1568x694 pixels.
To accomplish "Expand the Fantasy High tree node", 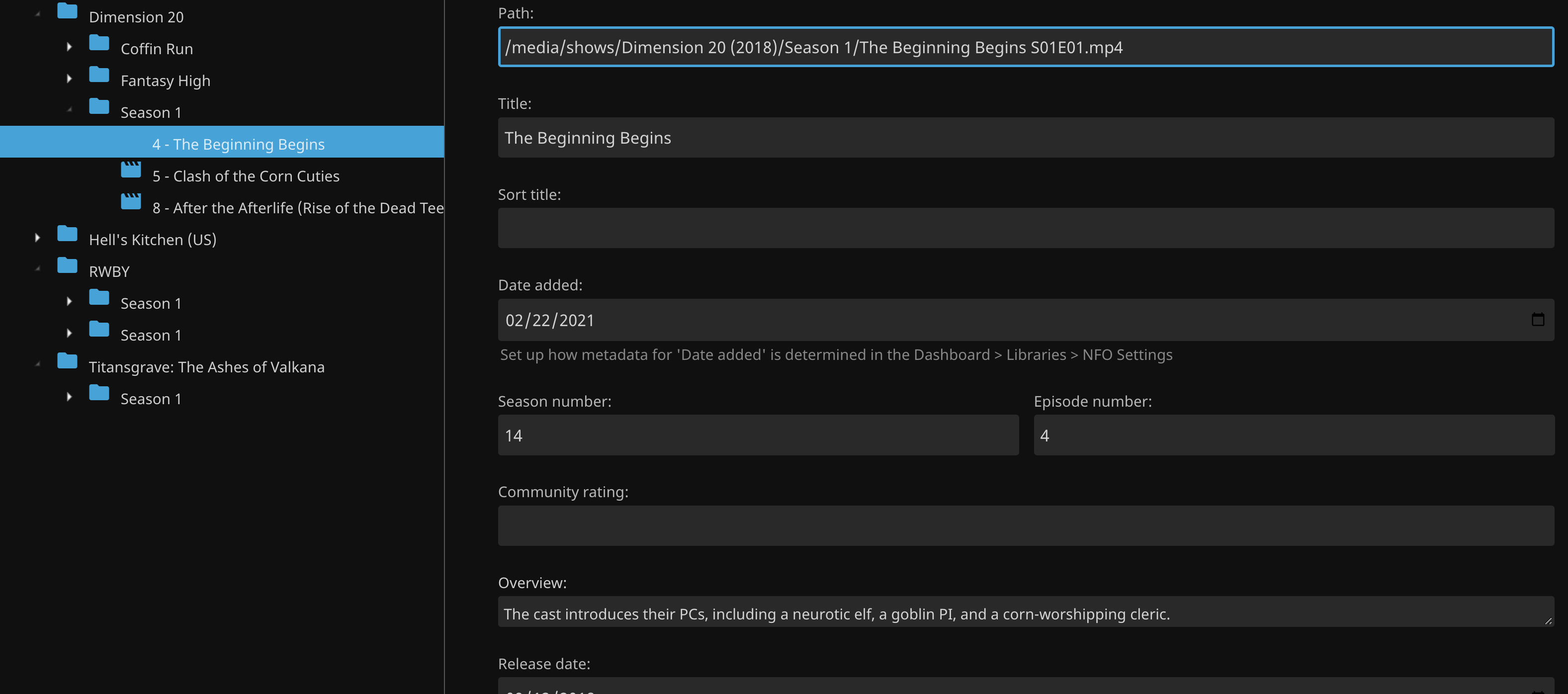I will point(70,79).
